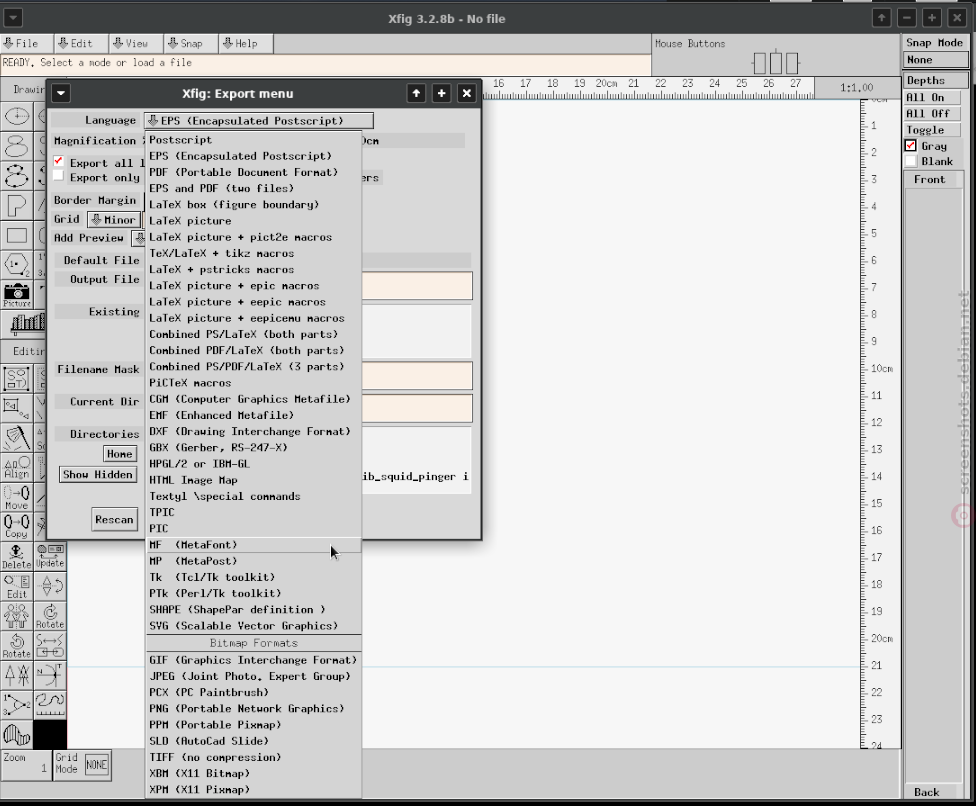Choose PDF (Portable Document Format) option

[254, 172]
